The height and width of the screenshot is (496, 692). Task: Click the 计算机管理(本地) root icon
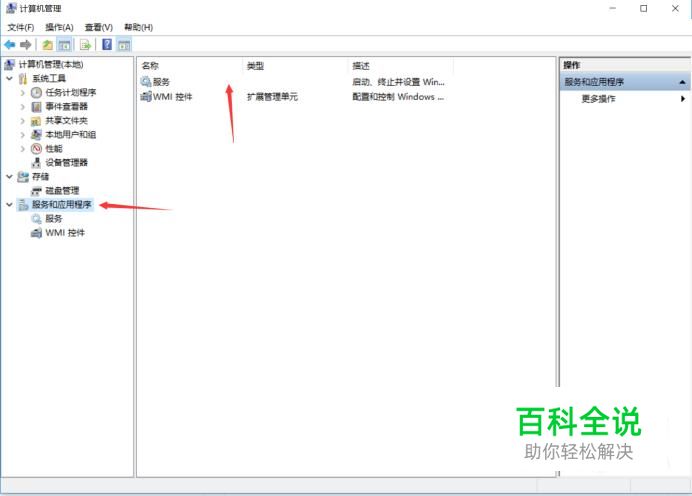coord(9,64)
